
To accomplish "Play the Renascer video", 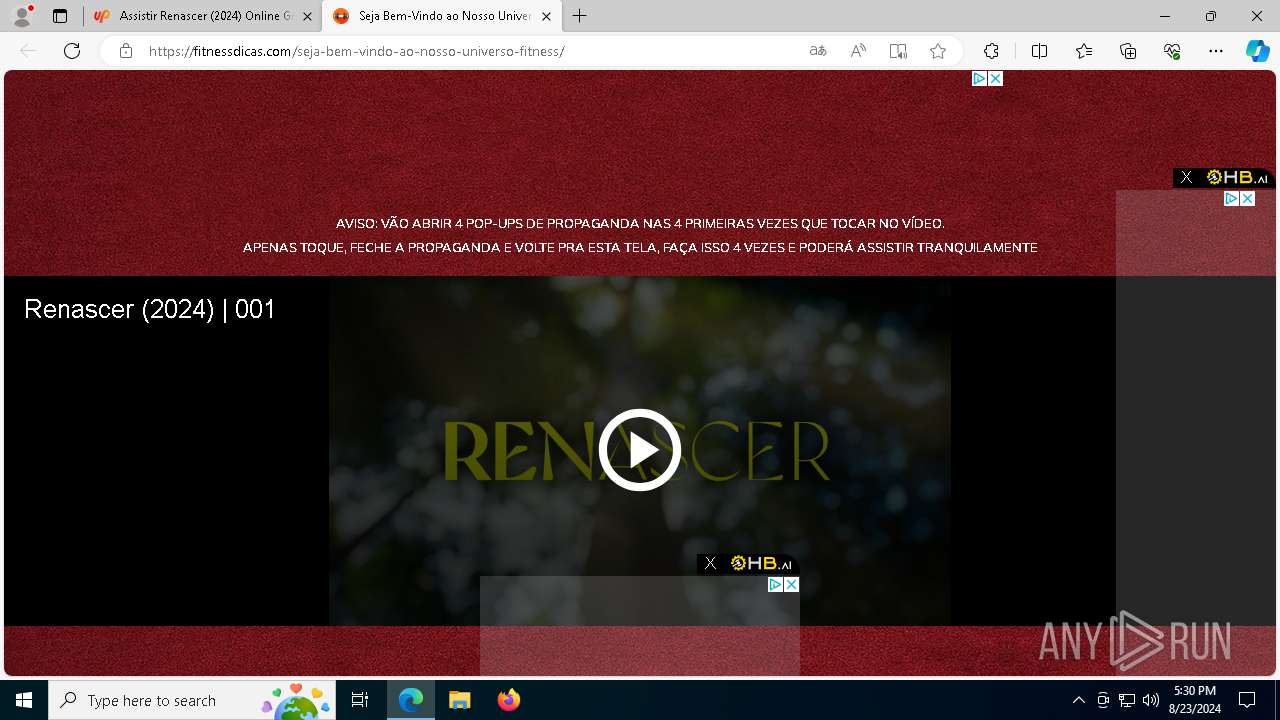I will click(640, 450).
